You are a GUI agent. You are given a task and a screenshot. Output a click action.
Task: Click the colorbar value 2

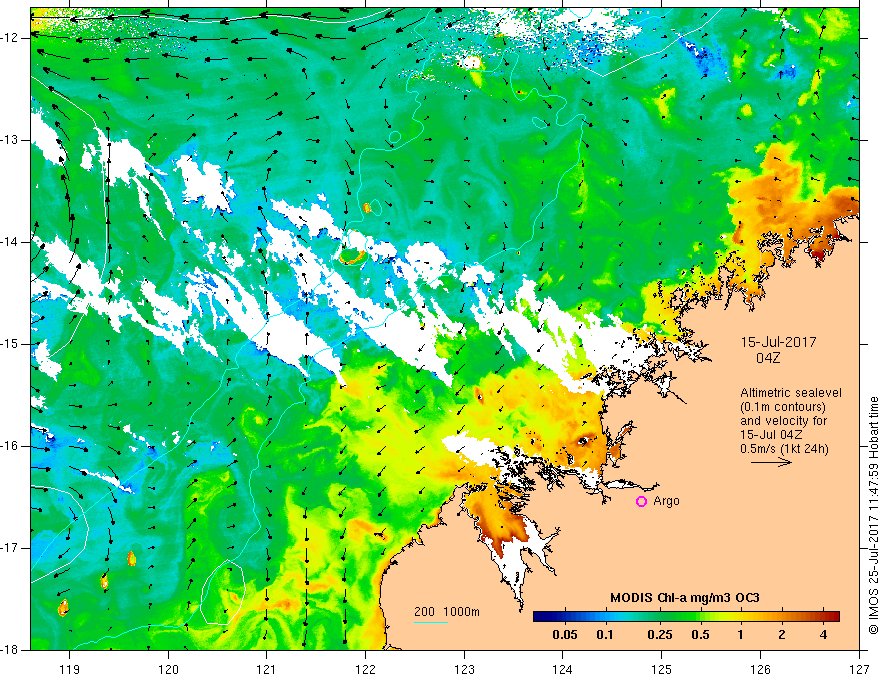782,635
